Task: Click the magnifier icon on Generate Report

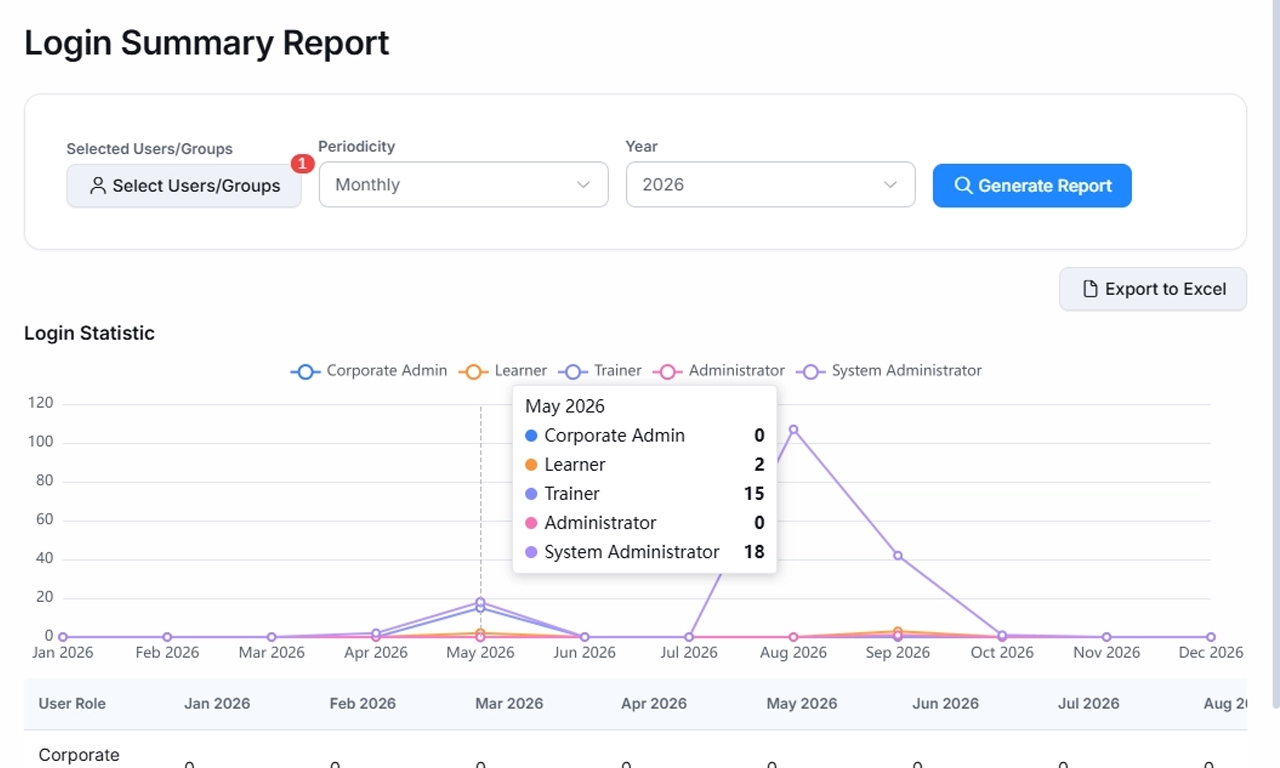Action: 963,186
